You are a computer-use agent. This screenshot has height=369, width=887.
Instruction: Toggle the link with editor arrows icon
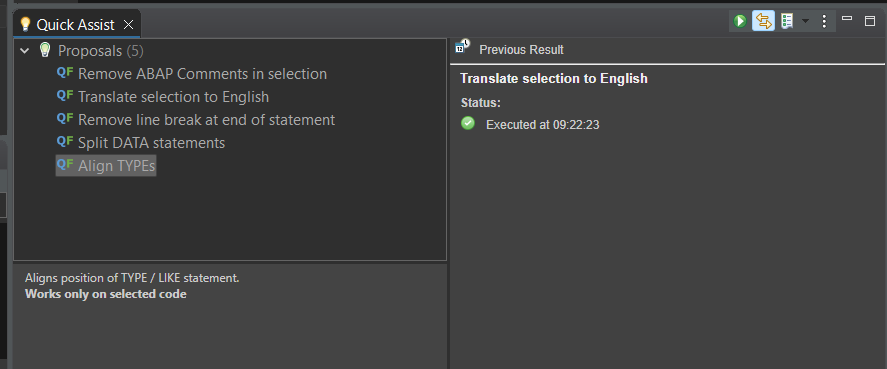763,22
